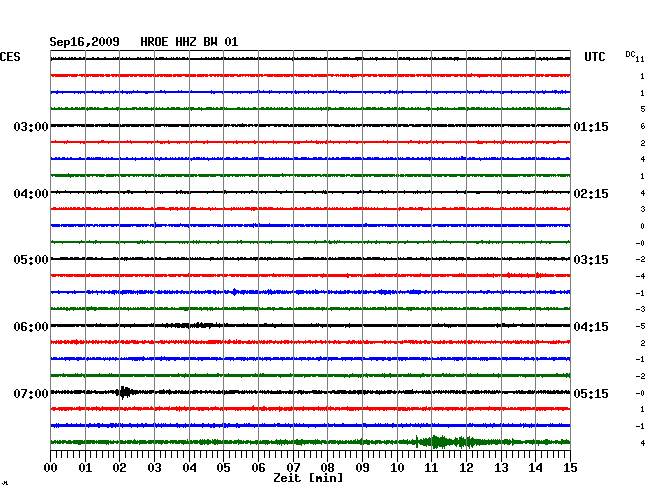The width and height of the screenshot is (650, 494).
Task: Click the Zeit [min] axis title
Action: (x=308, y=478)
